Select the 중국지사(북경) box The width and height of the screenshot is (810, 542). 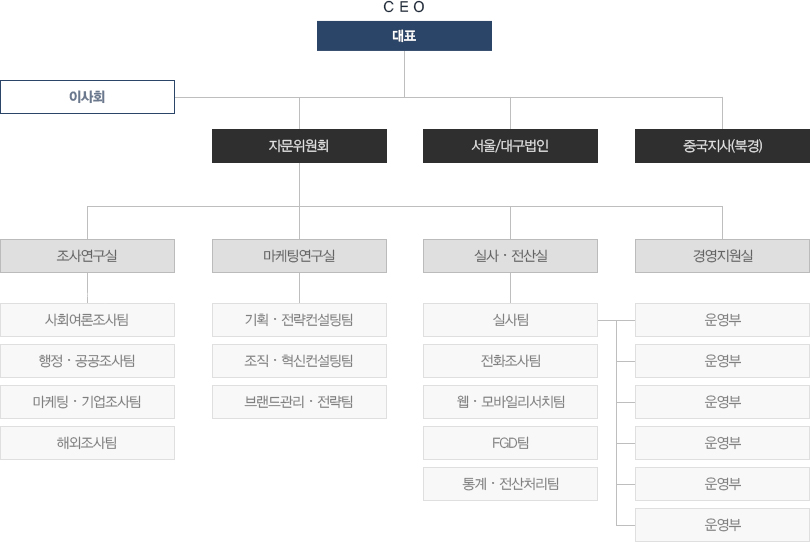722,146
